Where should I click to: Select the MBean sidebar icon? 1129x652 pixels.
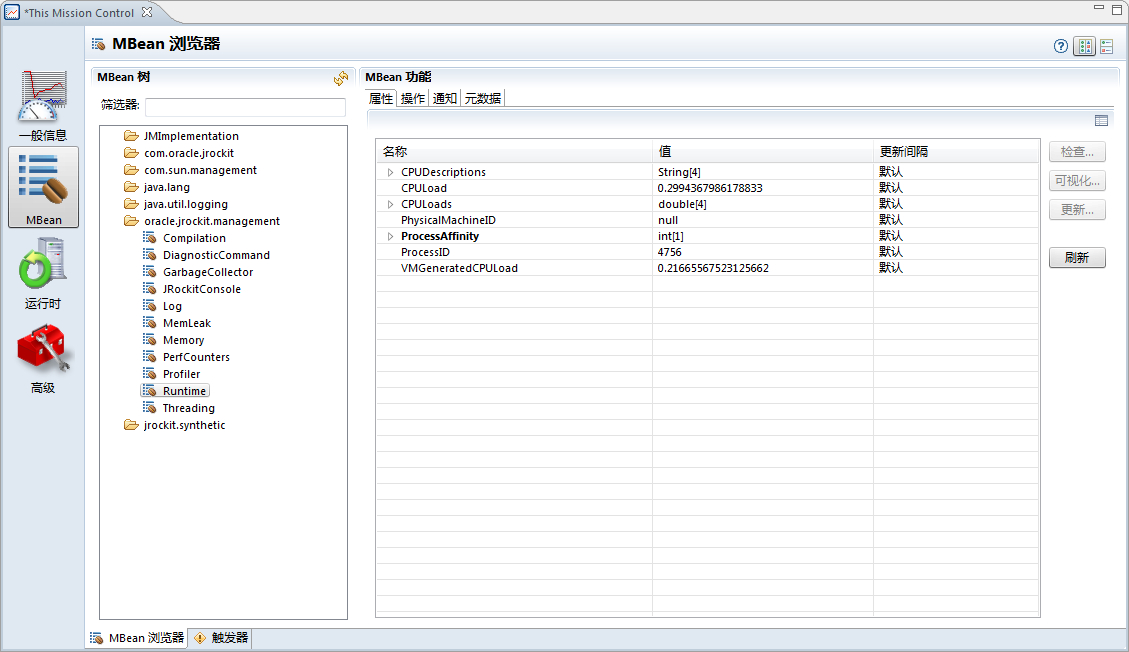point(43,186)
